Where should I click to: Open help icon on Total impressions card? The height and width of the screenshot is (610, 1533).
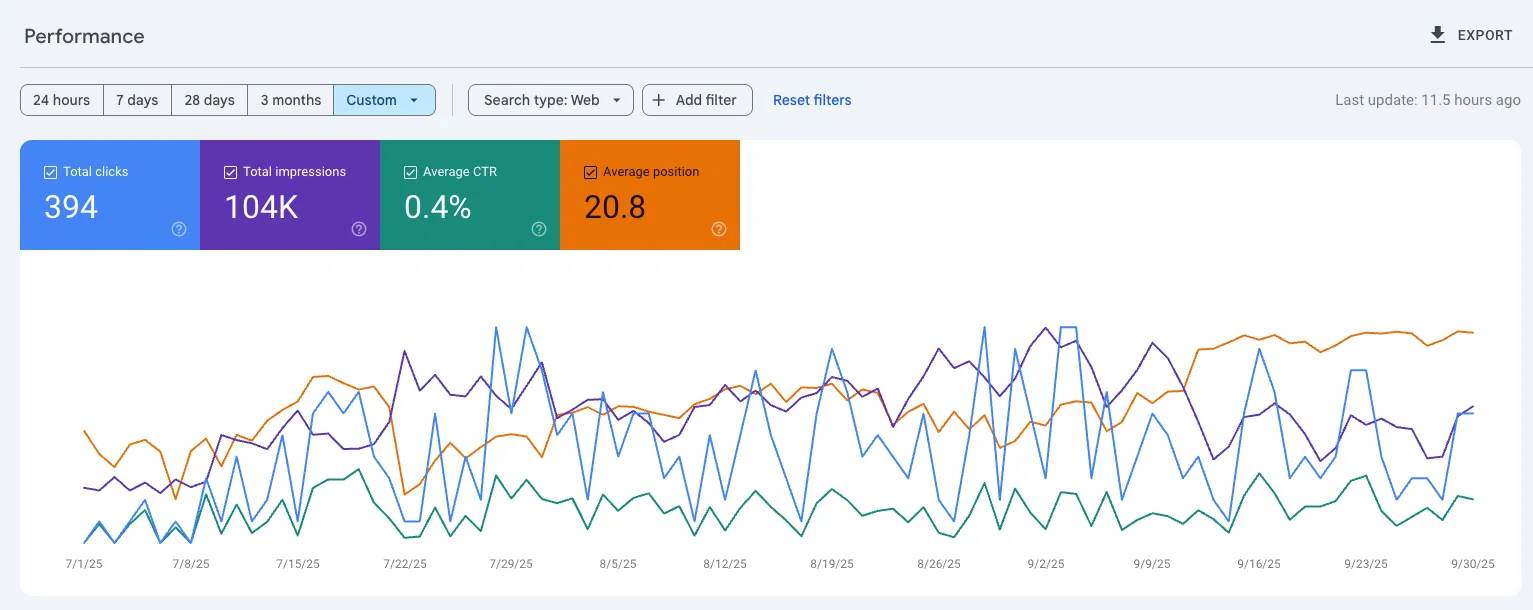pos(359,229)
